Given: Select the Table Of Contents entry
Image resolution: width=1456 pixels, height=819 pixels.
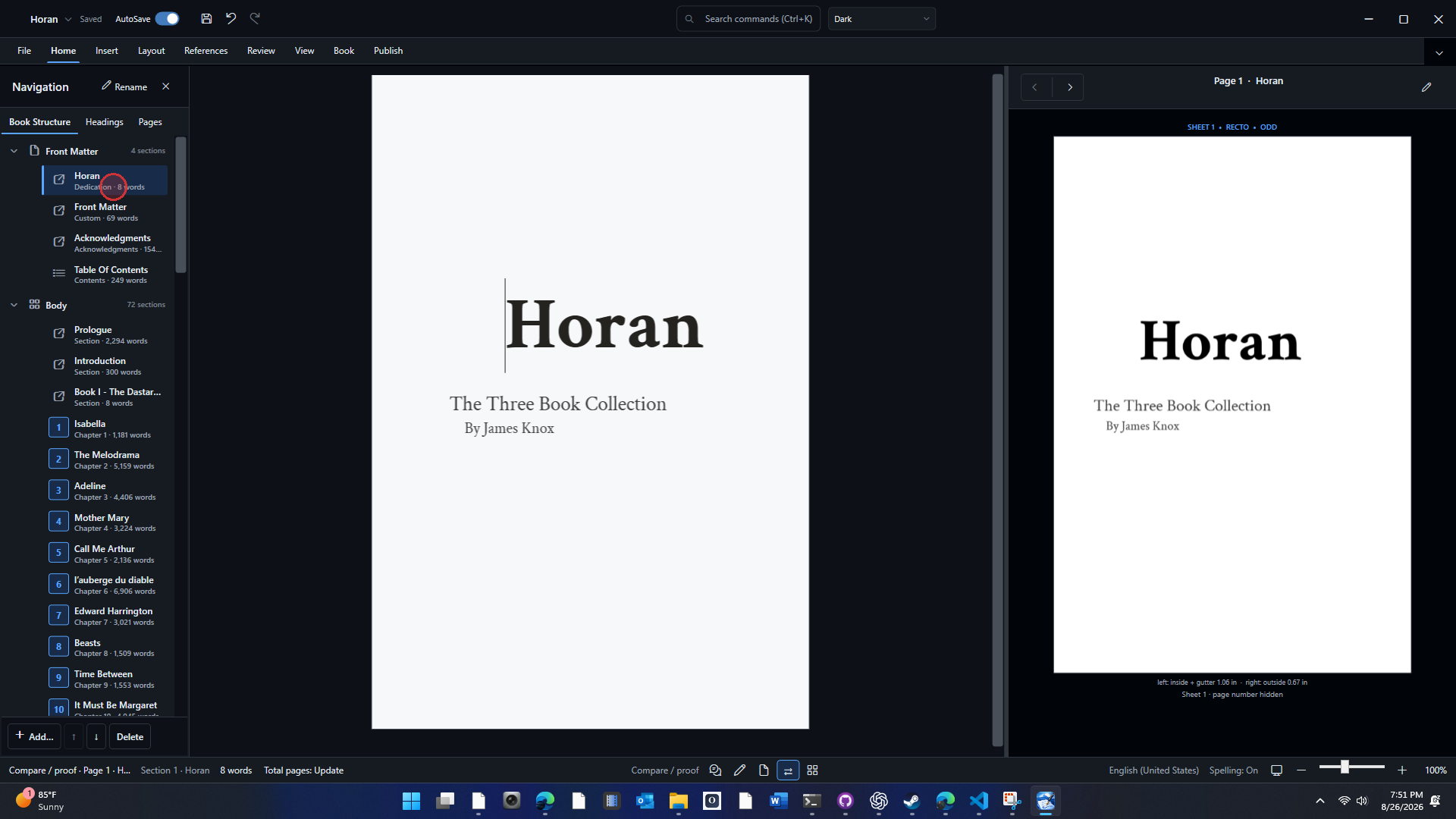Looking at the screenshot, I should click(x=105, y=275).
